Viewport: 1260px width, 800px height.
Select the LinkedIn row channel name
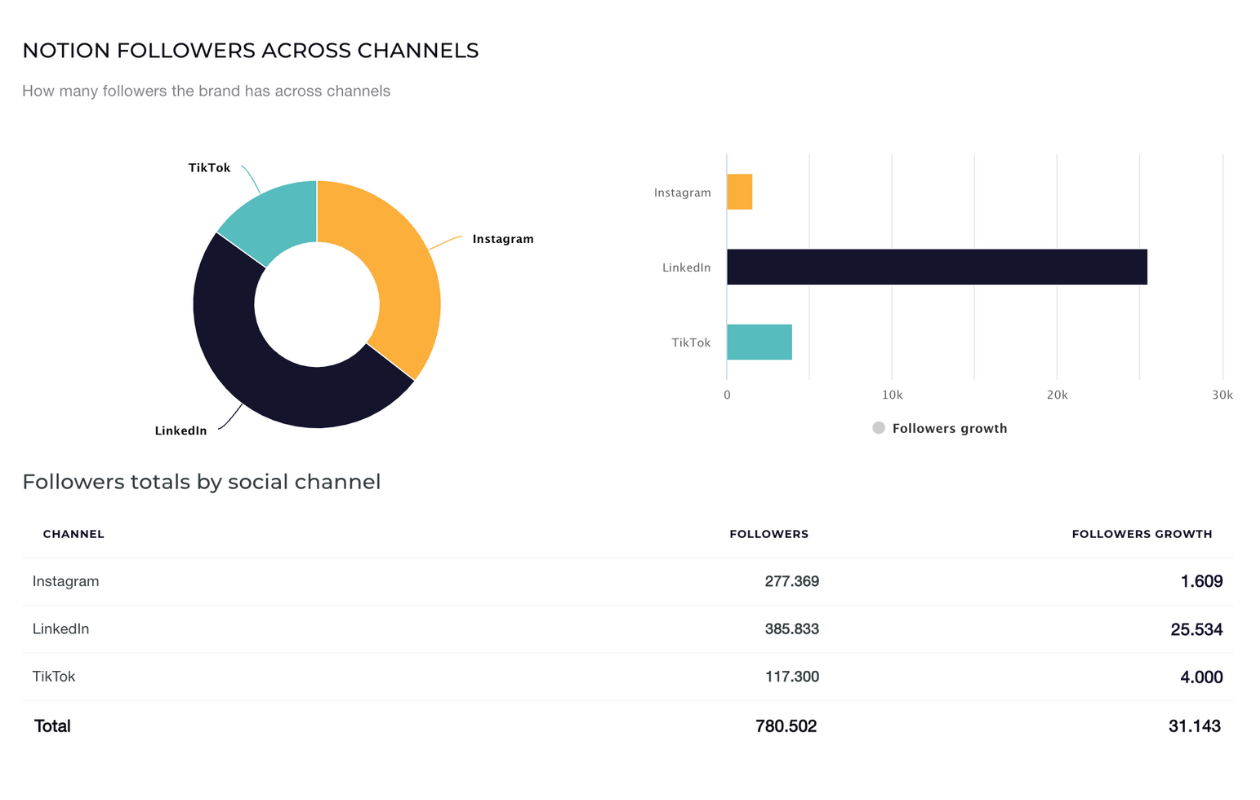tap(61, 629)
